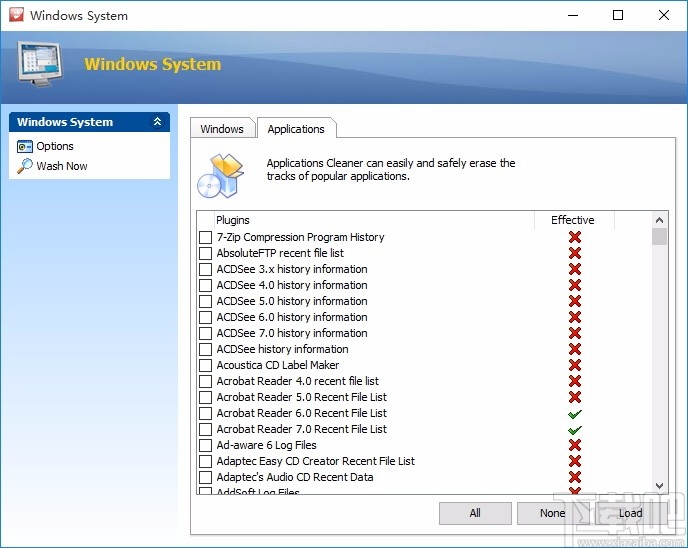Click red X for Acrobat Reader 4.0 row
This screenshot has height=548, width=688.
tap(575, 381)
